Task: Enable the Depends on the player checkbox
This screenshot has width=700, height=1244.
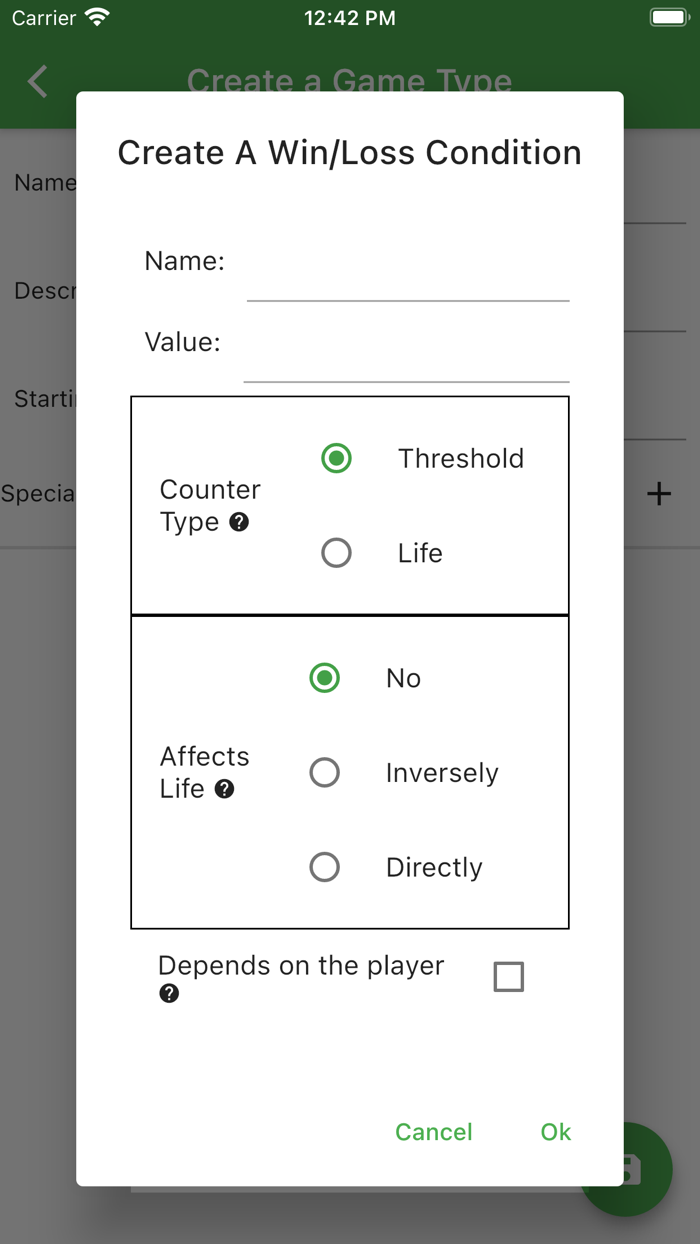Action: (508, 976)
